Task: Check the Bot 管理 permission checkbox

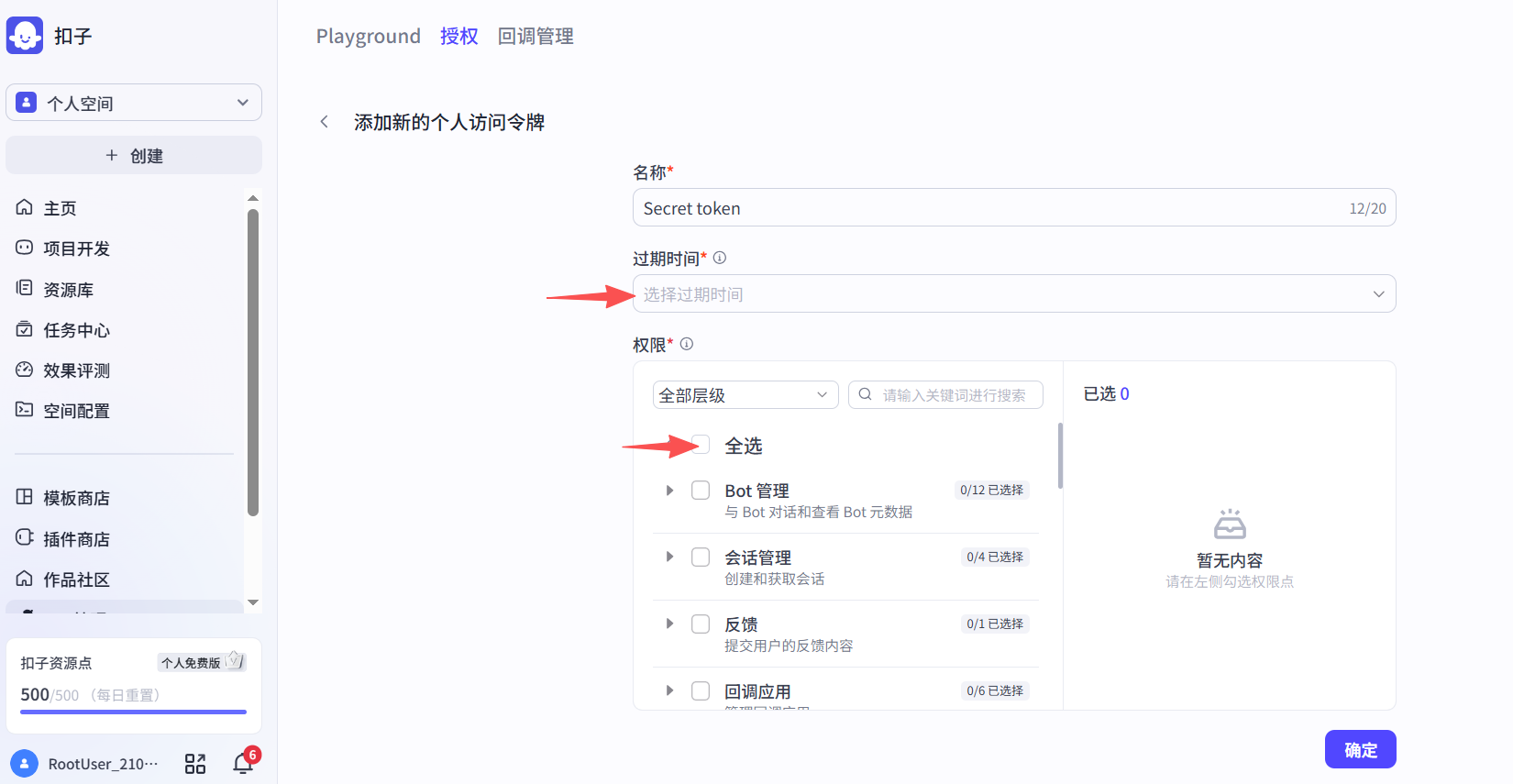Action: coord(701,491)
